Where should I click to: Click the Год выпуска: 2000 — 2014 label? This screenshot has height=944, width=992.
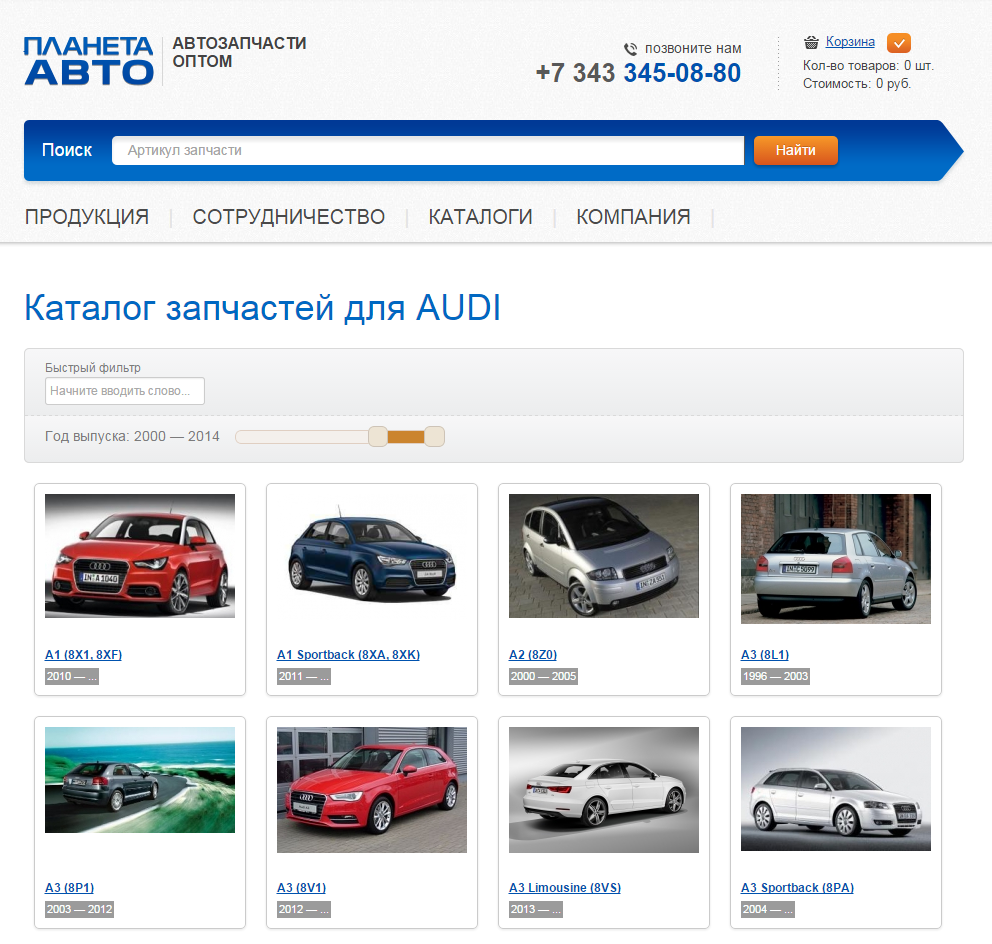point(132,437)
